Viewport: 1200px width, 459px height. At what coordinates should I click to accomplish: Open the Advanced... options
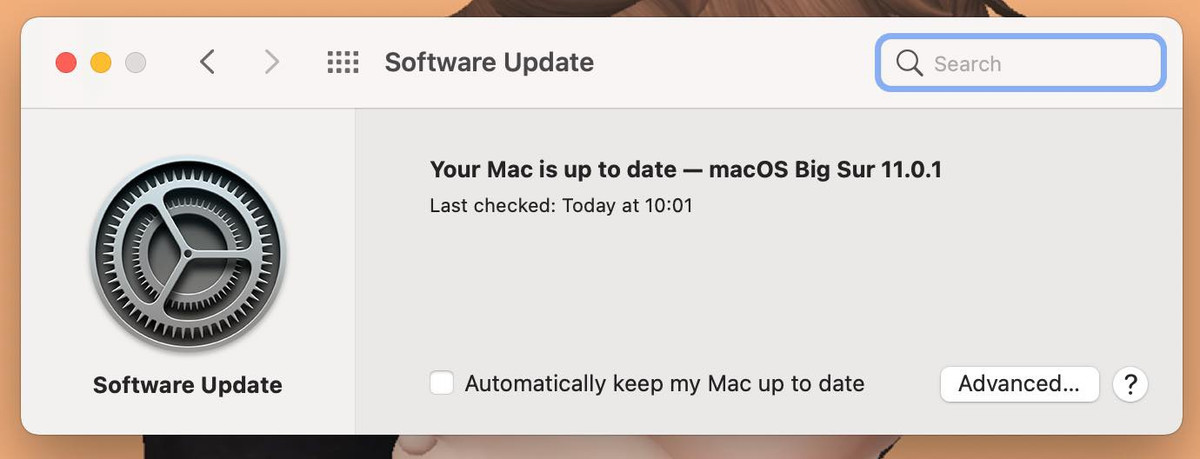click(x=1019, y=384)
